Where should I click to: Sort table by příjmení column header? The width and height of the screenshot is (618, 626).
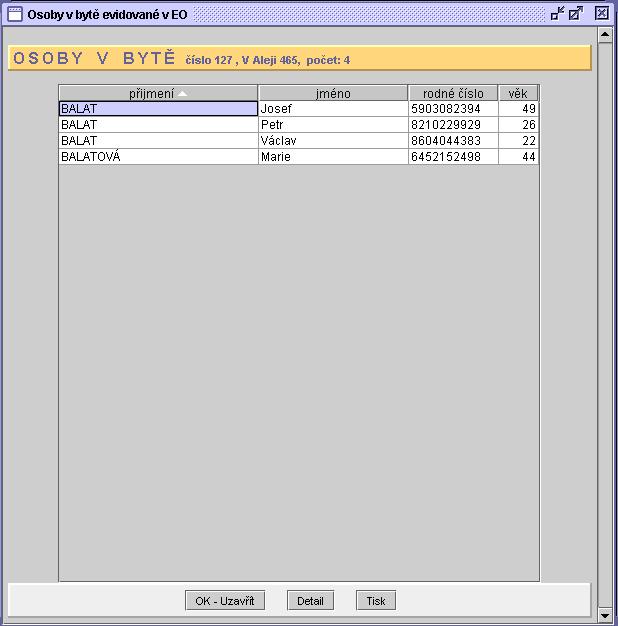(158, 93)
